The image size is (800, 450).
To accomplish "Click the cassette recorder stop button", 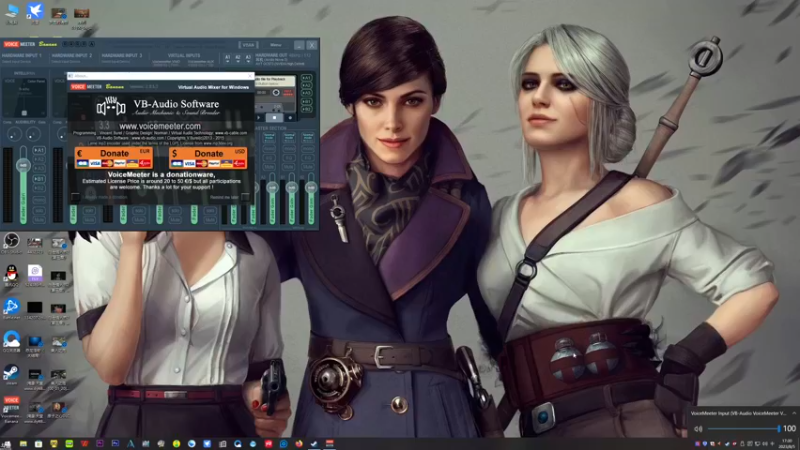I will 274,118.
